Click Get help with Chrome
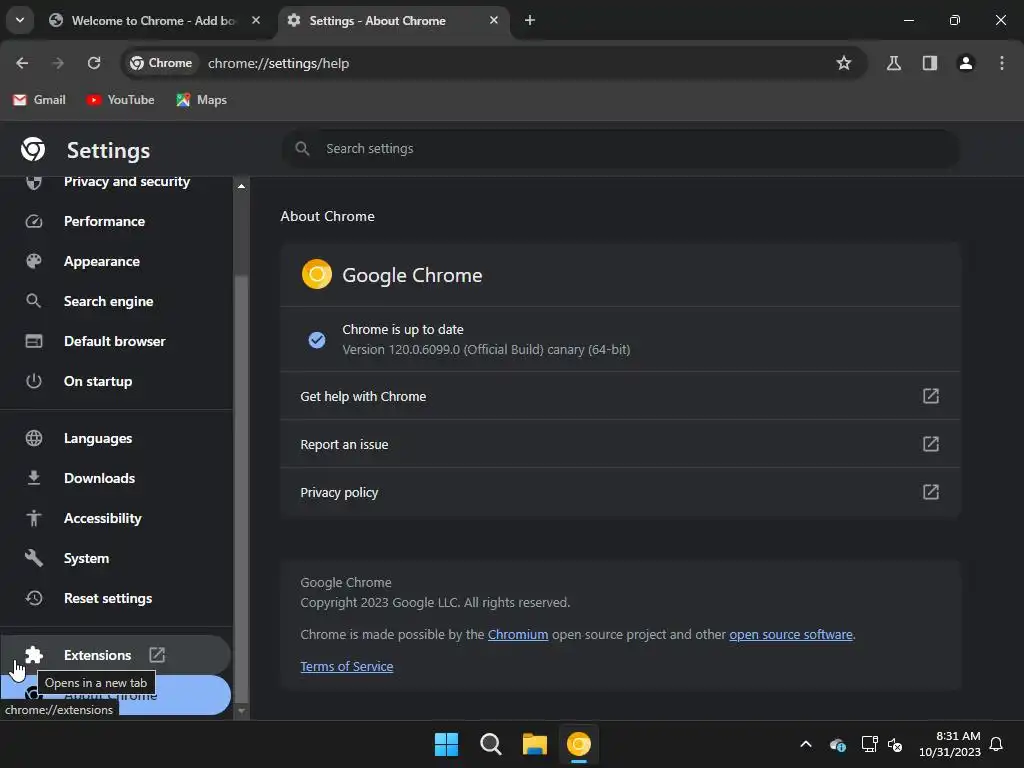The image size is (1024, 768). pos(620,396)
